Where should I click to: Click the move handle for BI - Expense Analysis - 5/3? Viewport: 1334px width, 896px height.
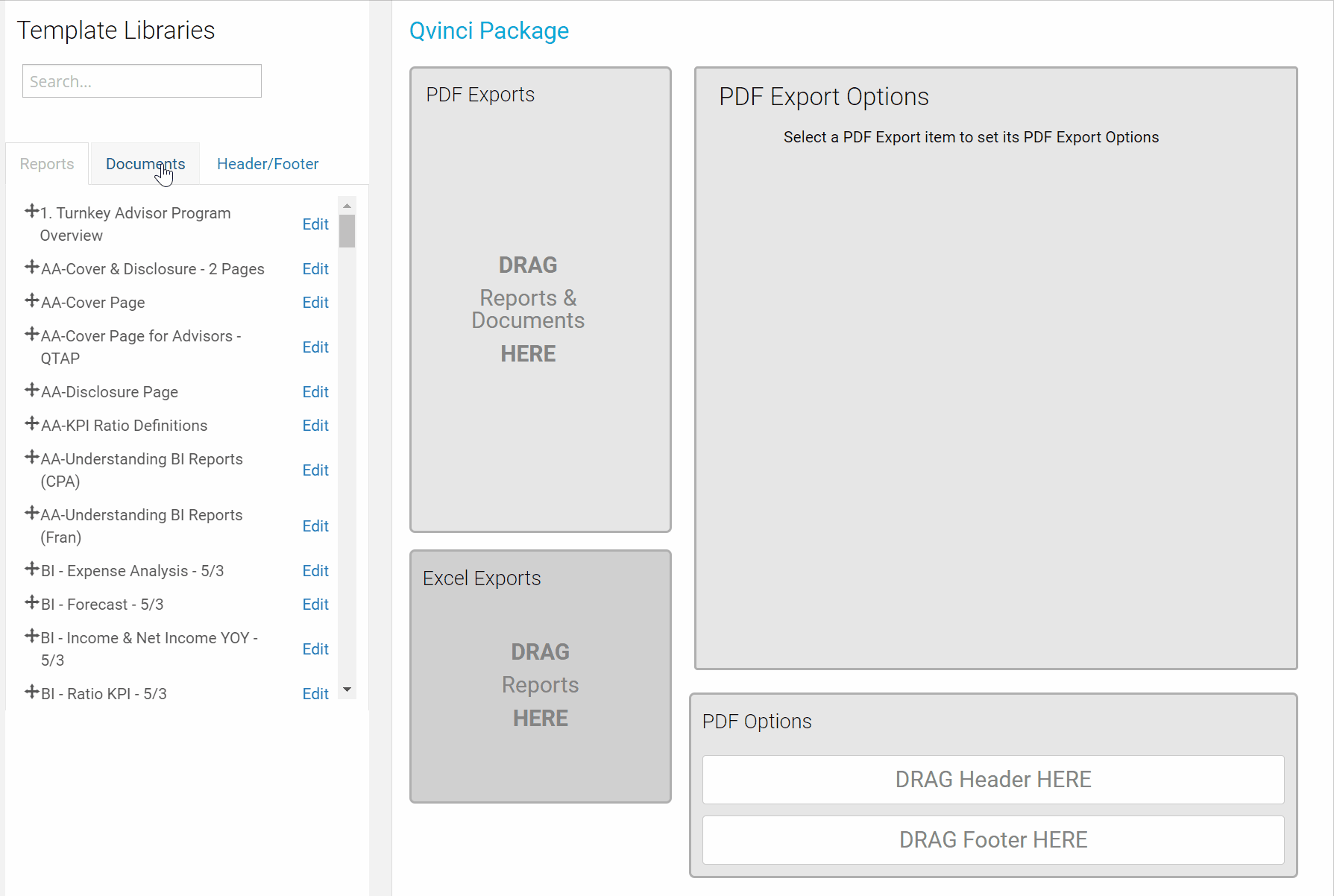32,569
